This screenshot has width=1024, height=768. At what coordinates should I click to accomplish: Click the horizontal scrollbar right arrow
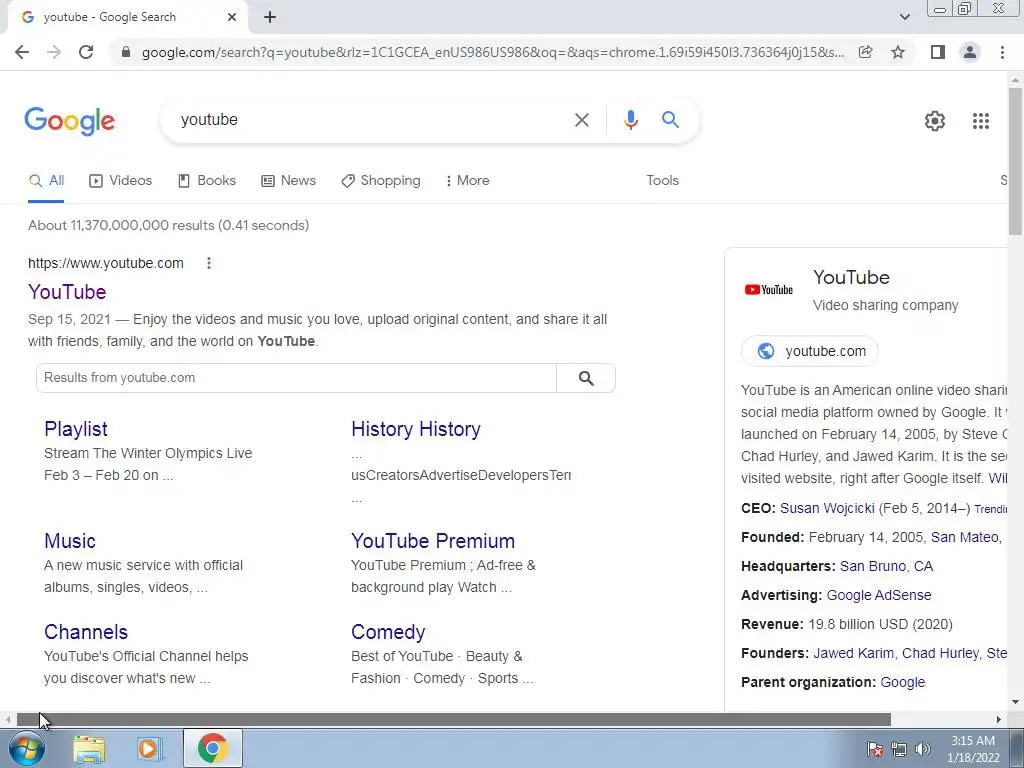(999, 720)
